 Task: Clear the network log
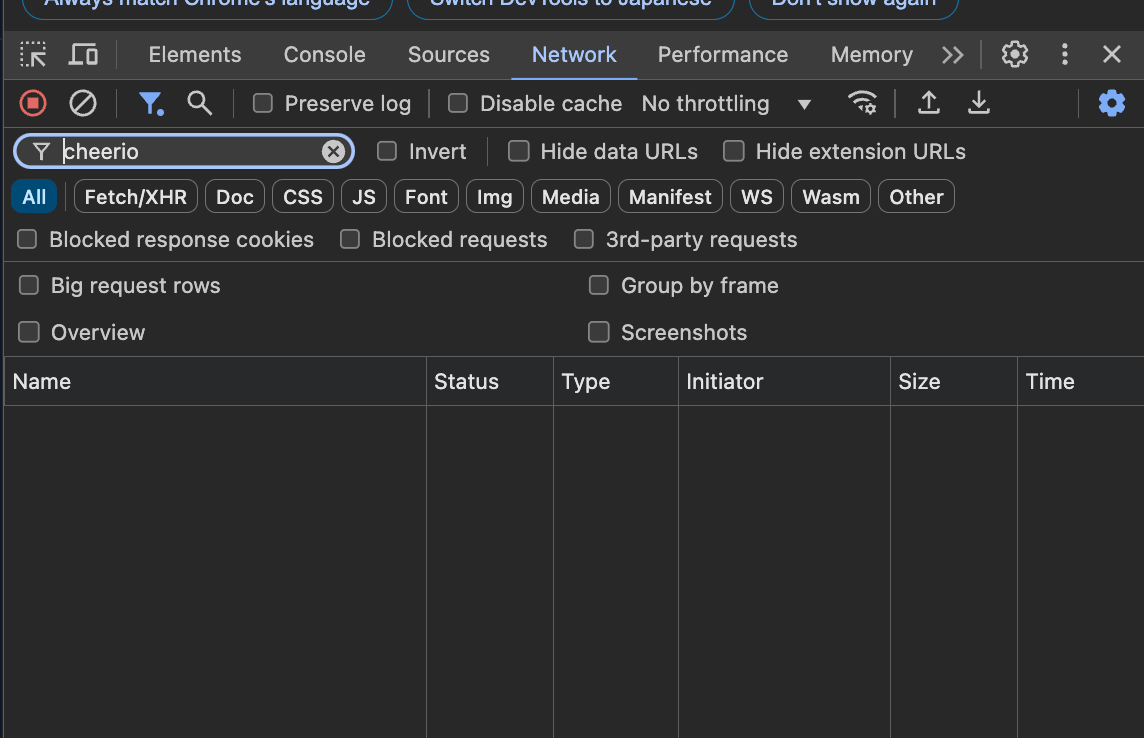pyautogui.click(x=82, y=103)
